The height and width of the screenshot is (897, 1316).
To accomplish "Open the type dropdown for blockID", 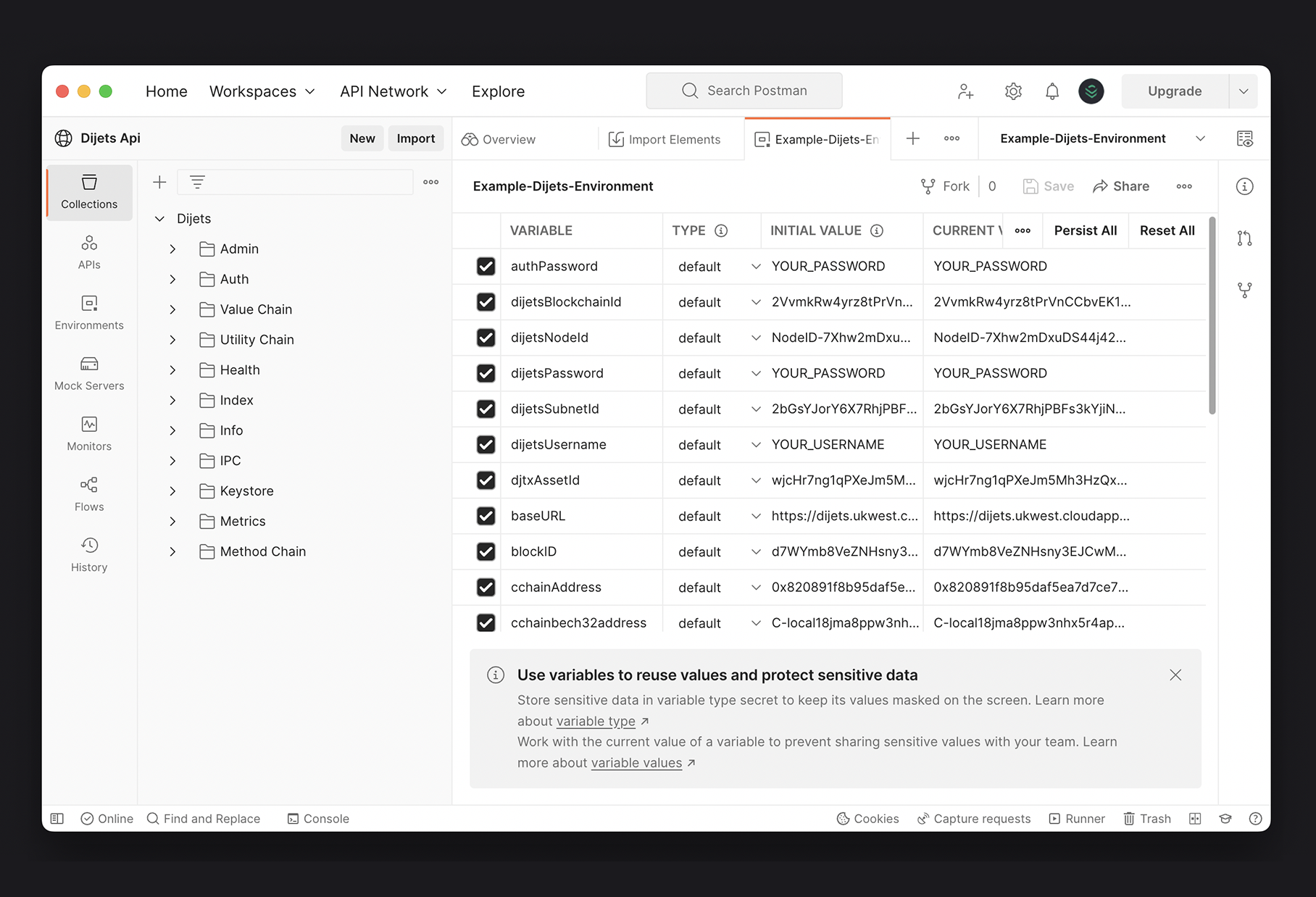I will point(756,552).
